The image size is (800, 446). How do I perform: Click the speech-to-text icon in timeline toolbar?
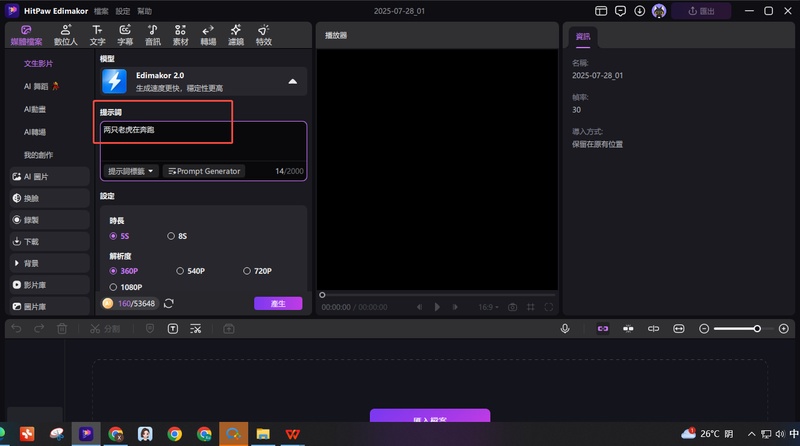tap(196, 329)
